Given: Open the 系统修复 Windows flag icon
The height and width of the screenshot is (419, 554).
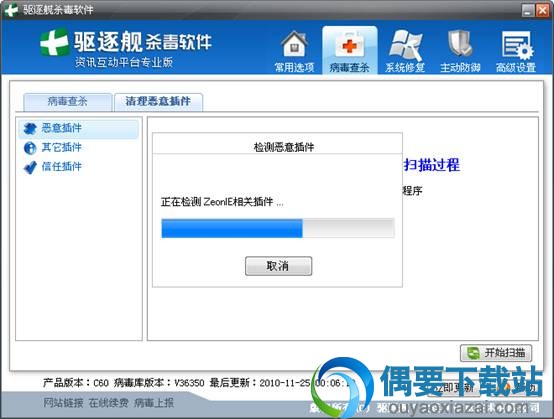Looking at the screenshot, I should [x=405, y=45].
